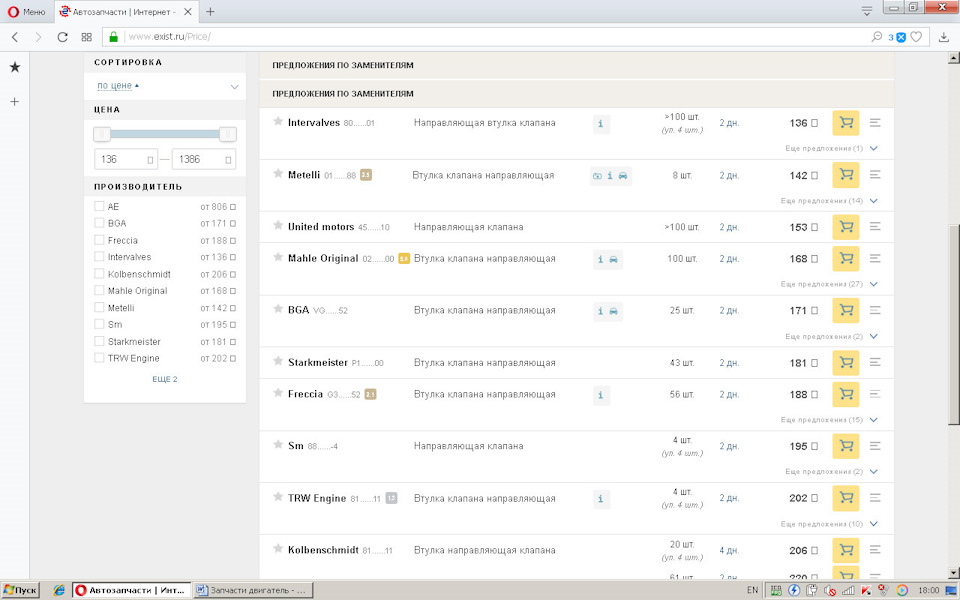The image size is (960, 600).
Task: Expand more Mahle Original offers (27)
Action: [829, 284]
